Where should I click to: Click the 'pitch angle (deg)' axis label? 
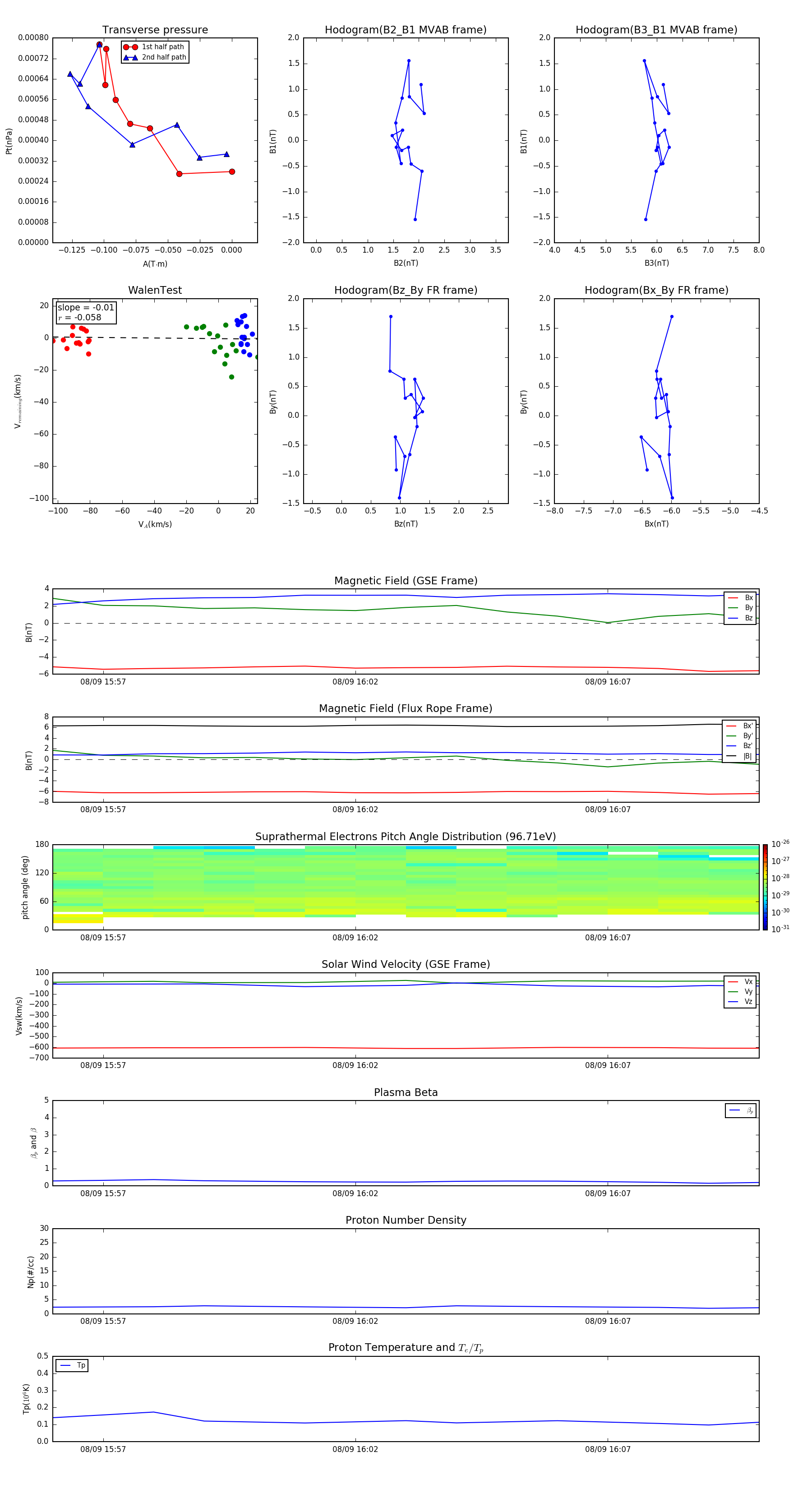tap(25, 887)
